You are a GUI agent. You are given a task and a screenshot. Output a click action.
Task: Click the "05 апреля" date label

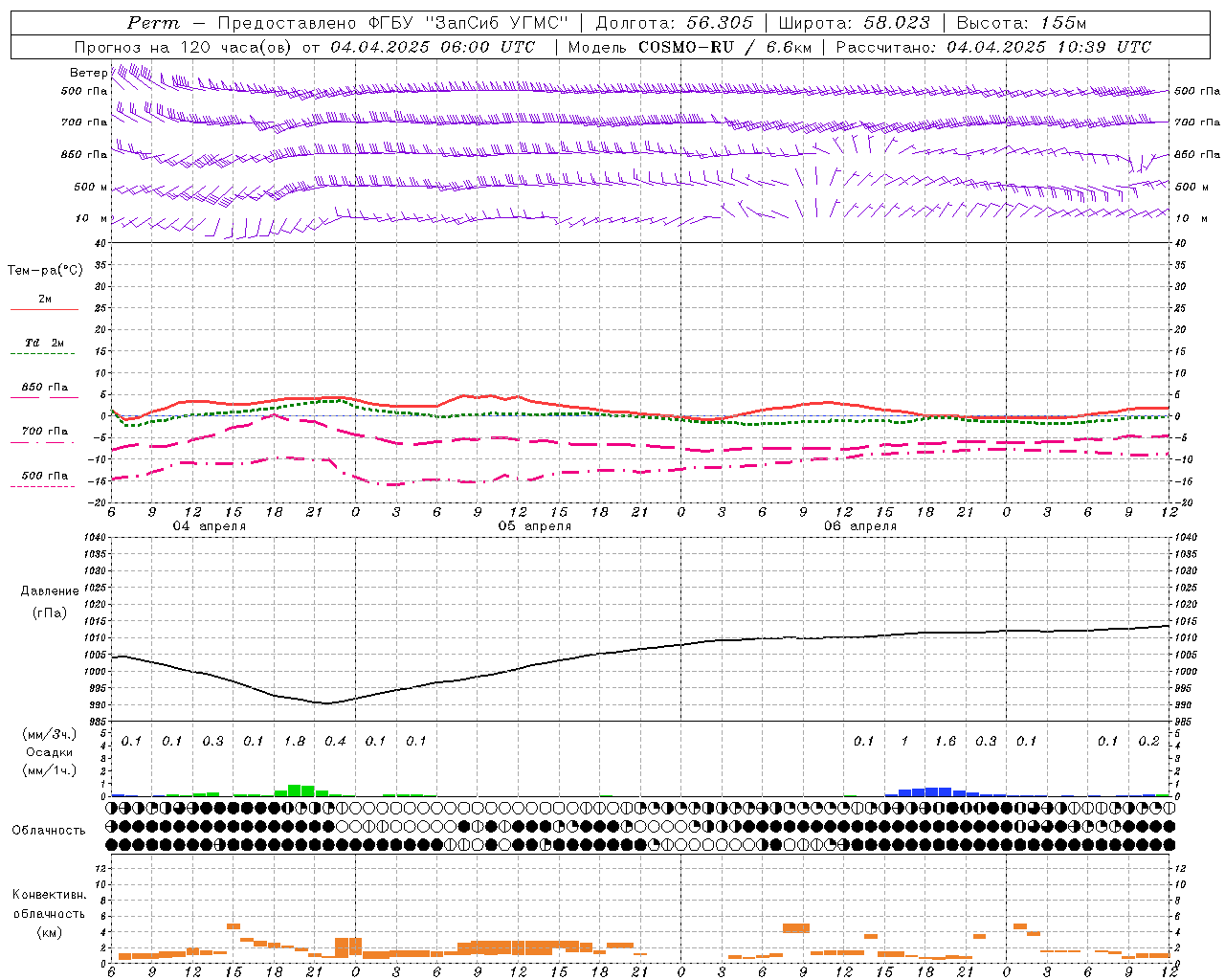[534, 526]
